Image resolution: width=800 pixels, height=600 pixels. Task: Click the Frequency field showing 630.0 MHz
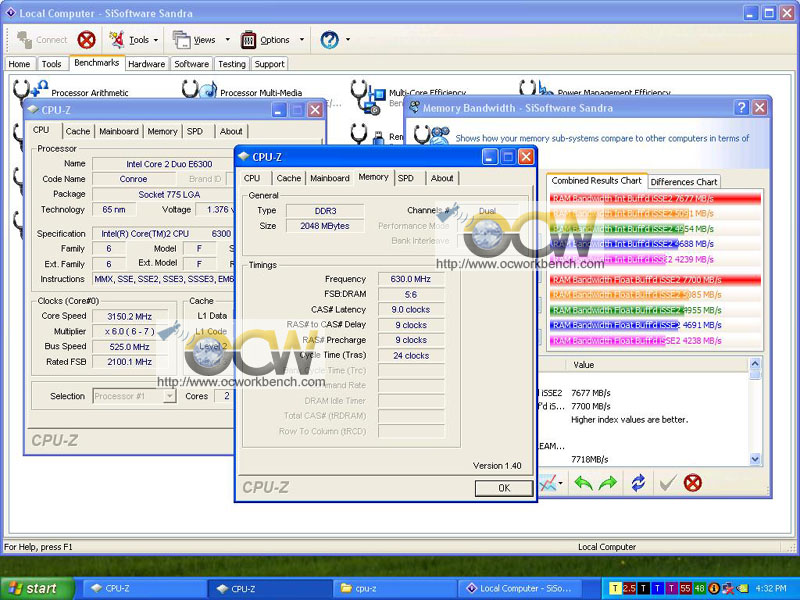point(411,279)
